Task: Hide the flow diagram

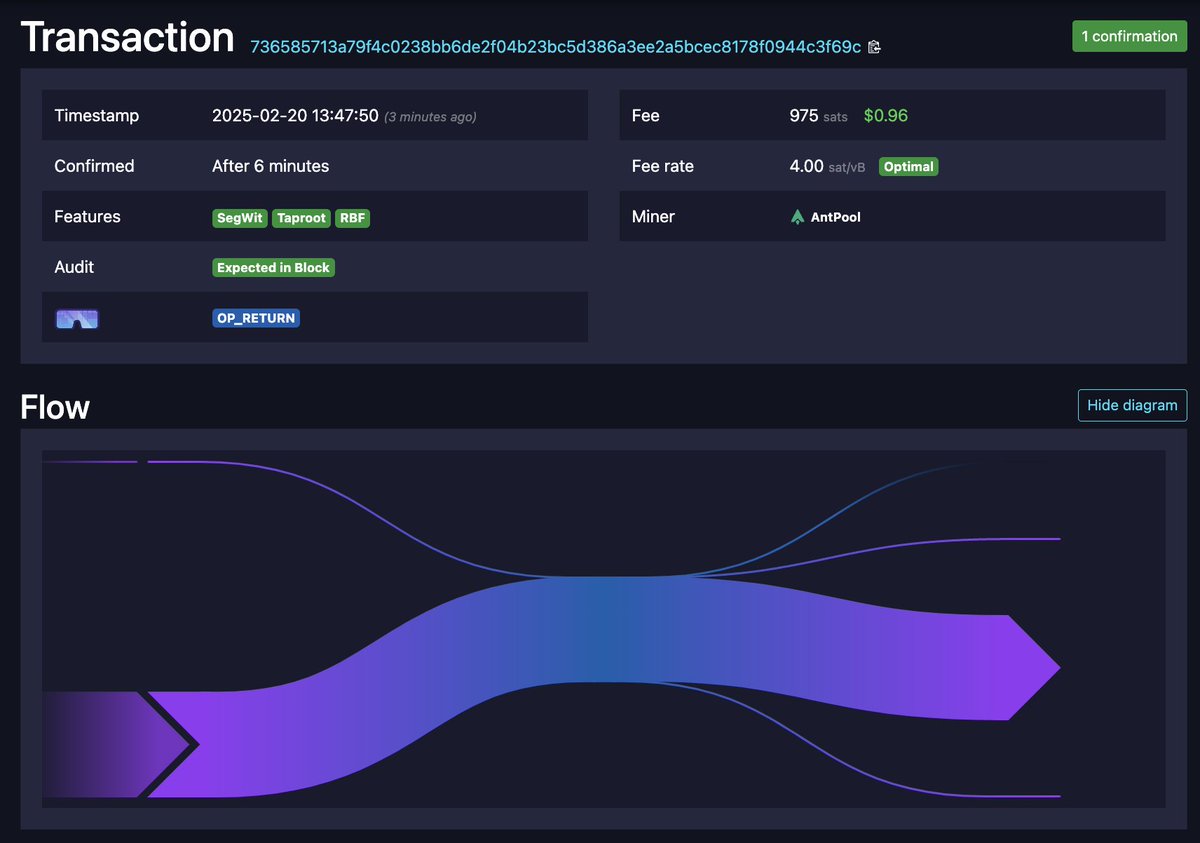Action: 1132,405
